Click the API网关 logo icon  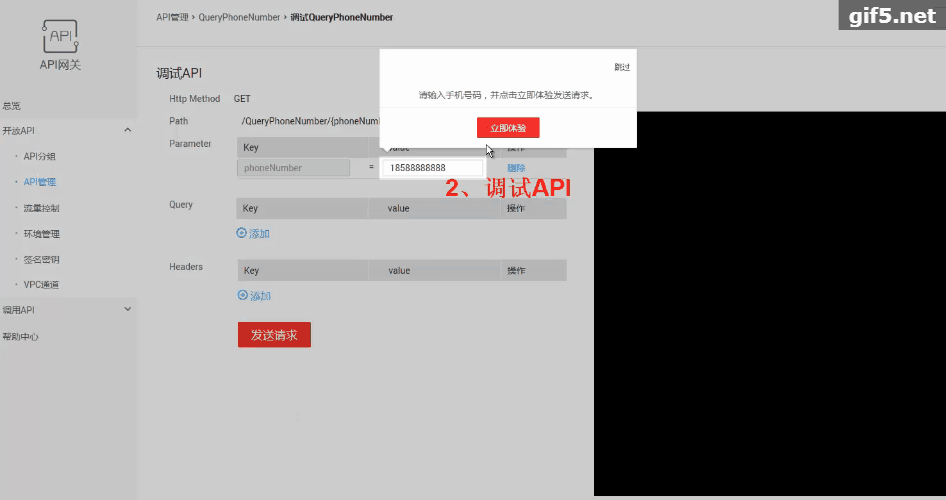point(60,36)
